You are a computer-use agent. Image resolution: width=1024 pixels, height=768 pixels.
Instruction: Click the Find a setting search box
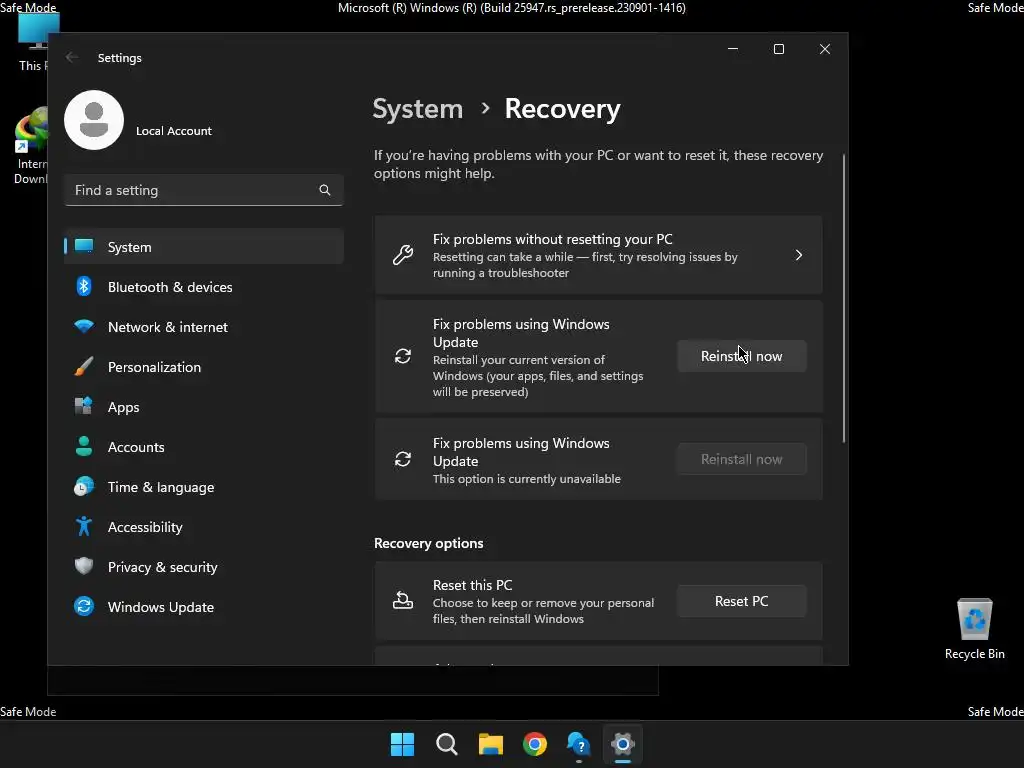(204, 190)
